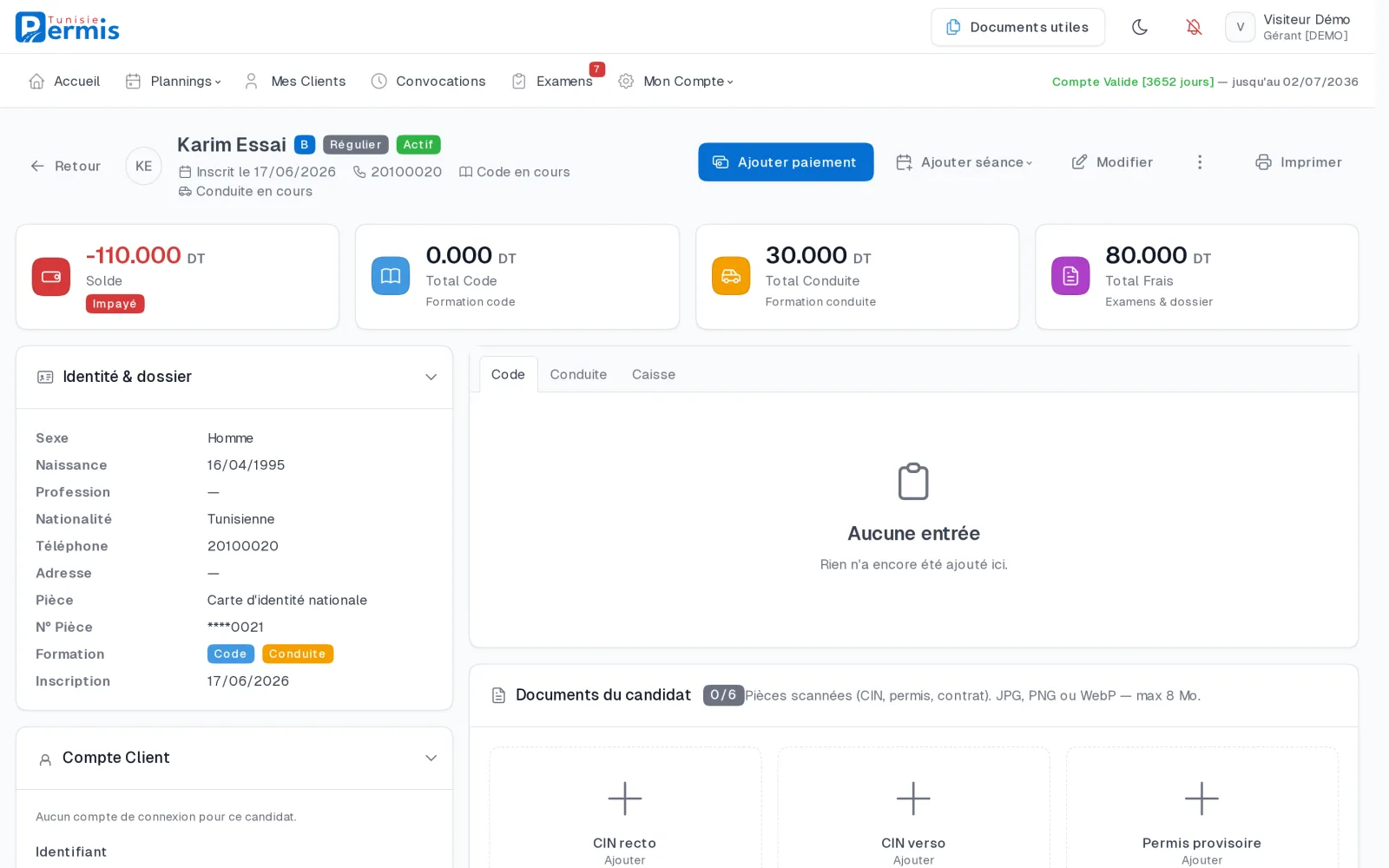Screen dimensions: 1389x868
Task: Collapse the Compte Client section
Action: (431, 758)
